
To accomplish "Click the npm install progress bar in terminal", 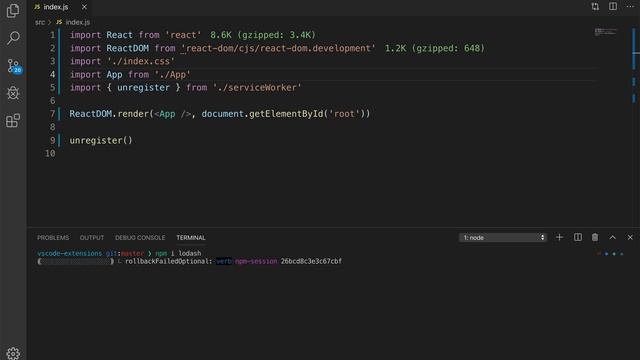I will (x=76, y=261).
